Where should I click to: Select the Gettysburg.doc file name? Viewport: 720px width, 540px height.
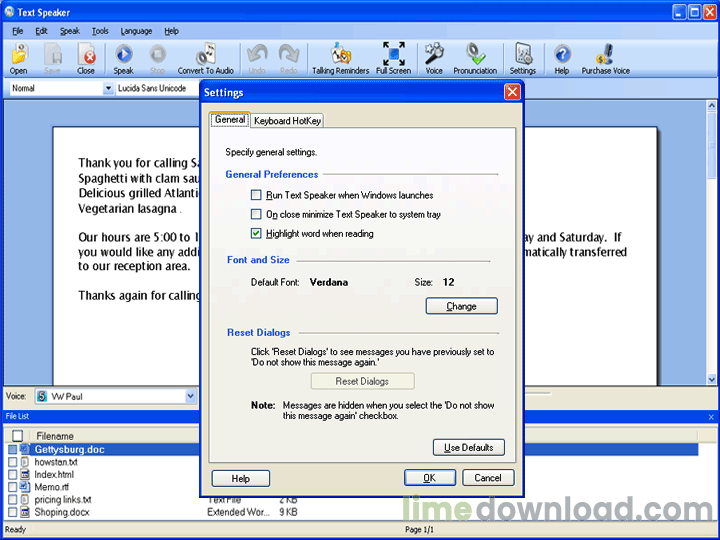(x=69, y=450)
